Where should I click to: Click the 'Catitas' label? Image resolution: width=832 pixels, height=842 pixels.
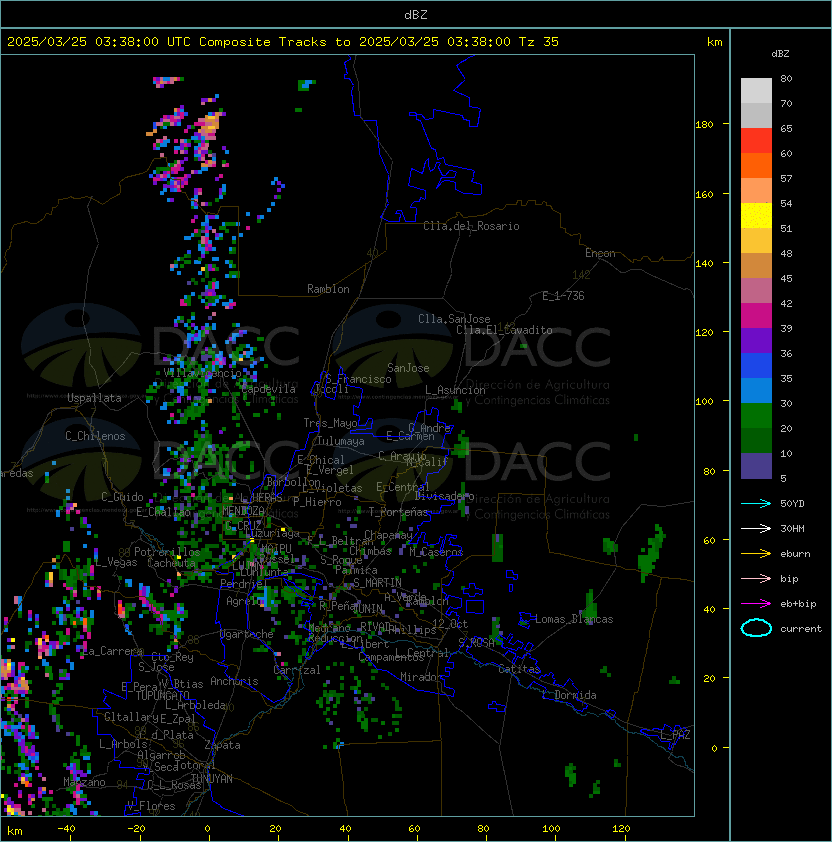tap(519, 669)
